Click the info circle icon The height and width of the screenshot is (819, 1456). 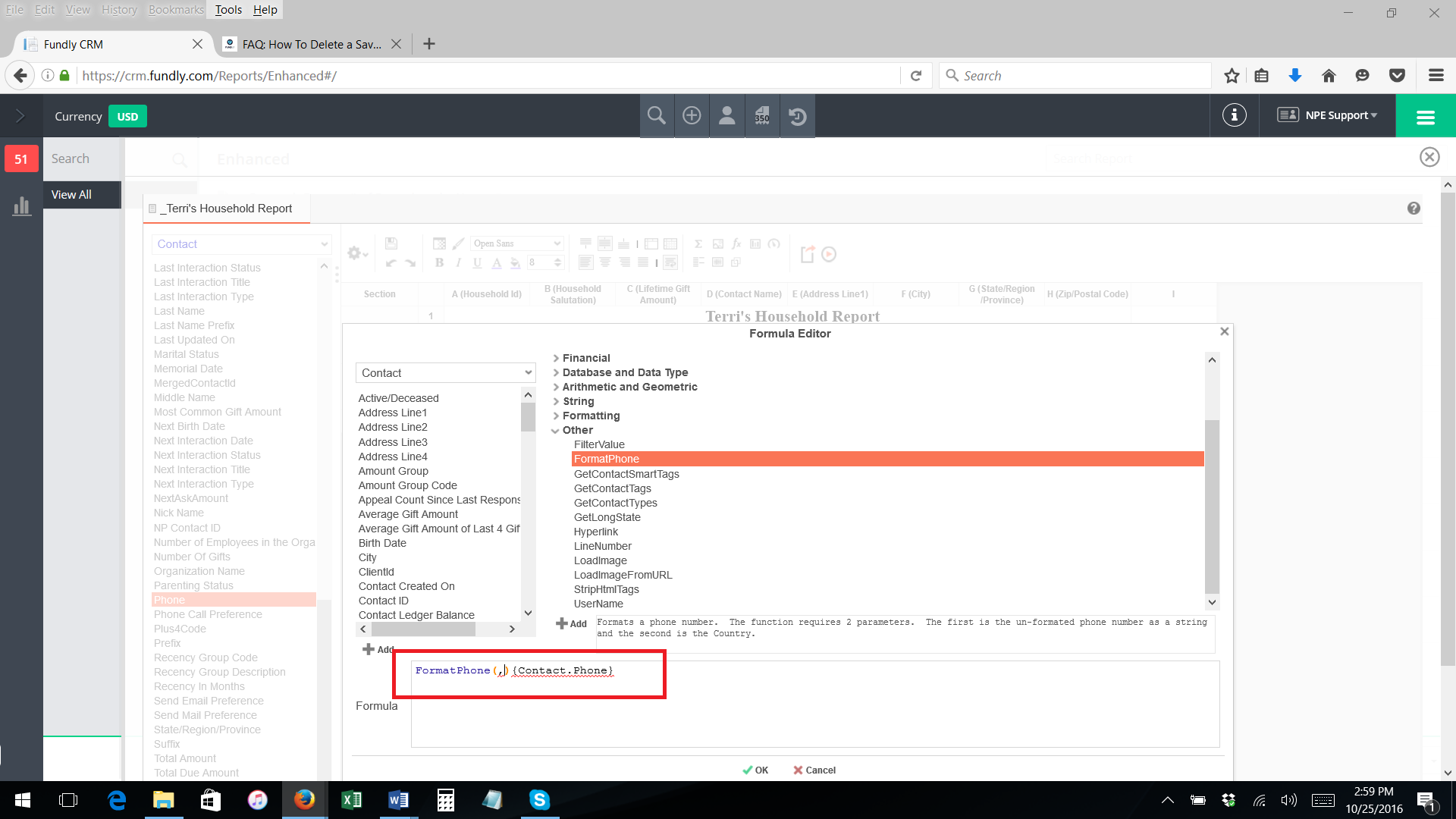1234,115
